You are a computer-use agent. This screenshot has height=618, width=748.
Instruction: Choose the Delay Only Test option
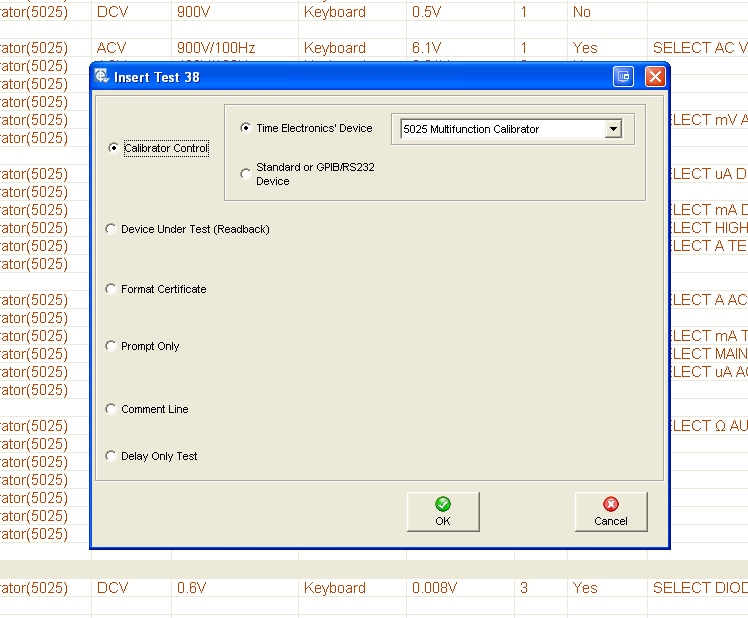[111, 456]
